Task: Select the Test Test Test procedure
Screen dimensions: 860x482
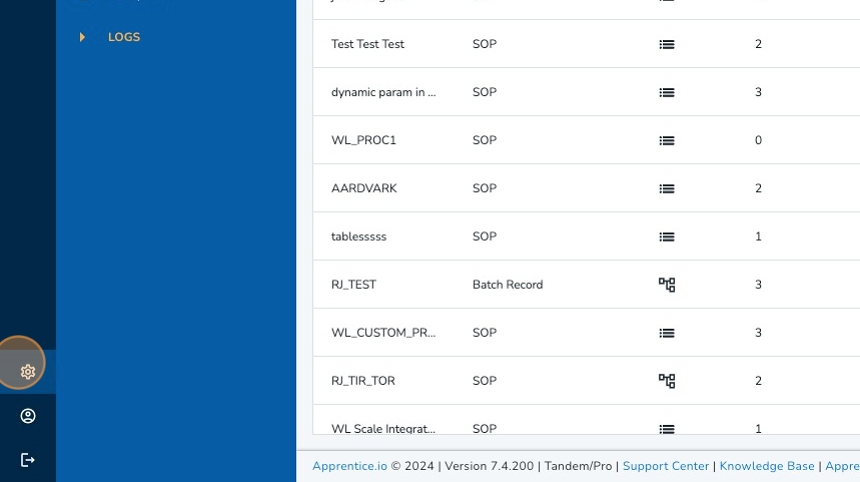Action: tap(368, 45)
